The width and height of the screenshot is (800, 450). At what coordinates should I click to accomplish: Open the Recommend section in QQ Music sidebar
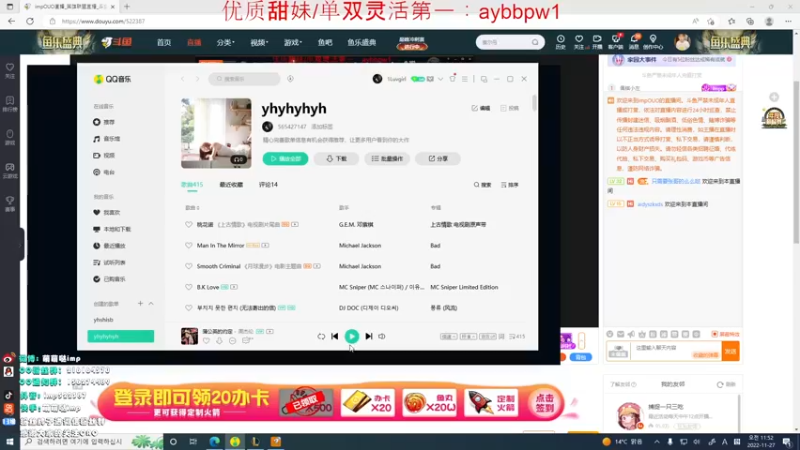pyautogui.click(x=104, y=122)
